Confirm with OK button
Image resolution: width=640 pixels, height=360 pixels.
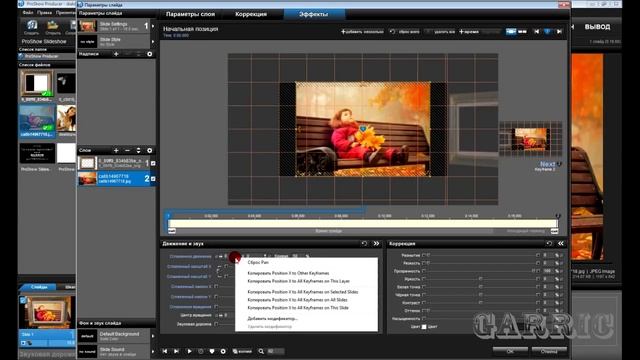tap(510, 351)
